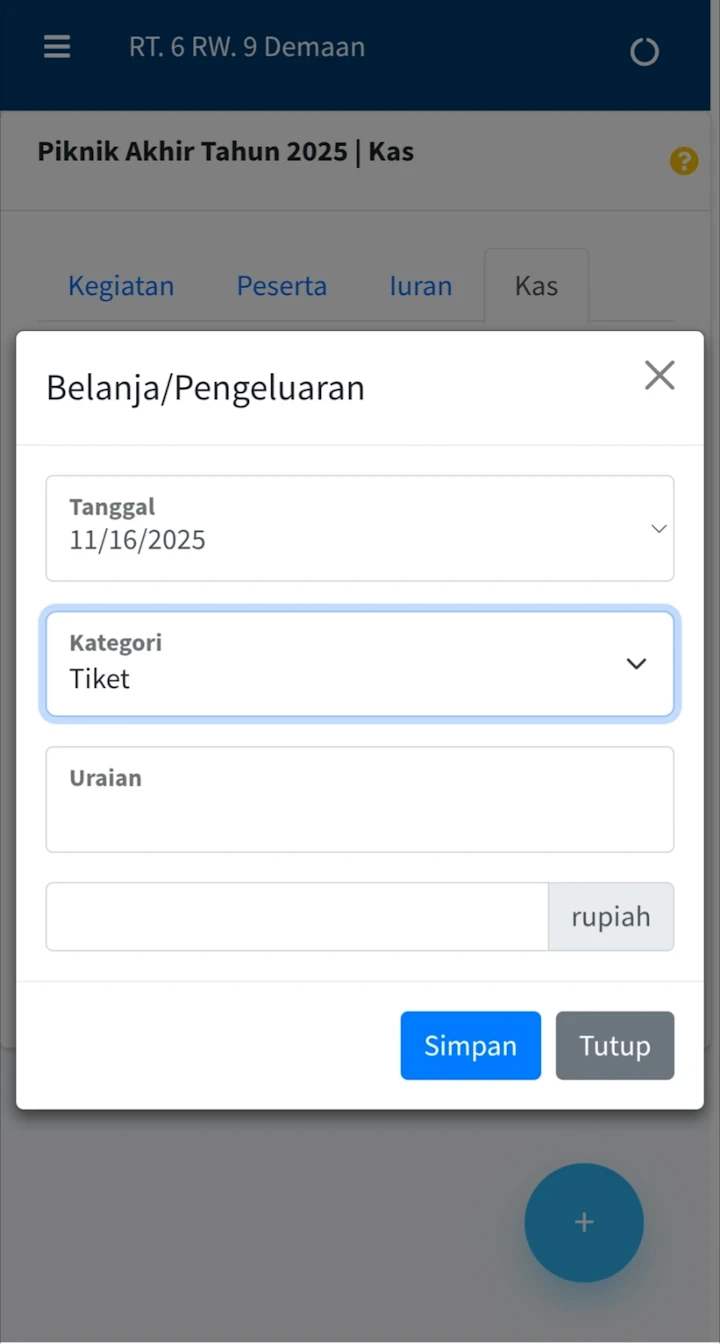Open the Peserta tab

pyautogui.click(x=281, y=286)
